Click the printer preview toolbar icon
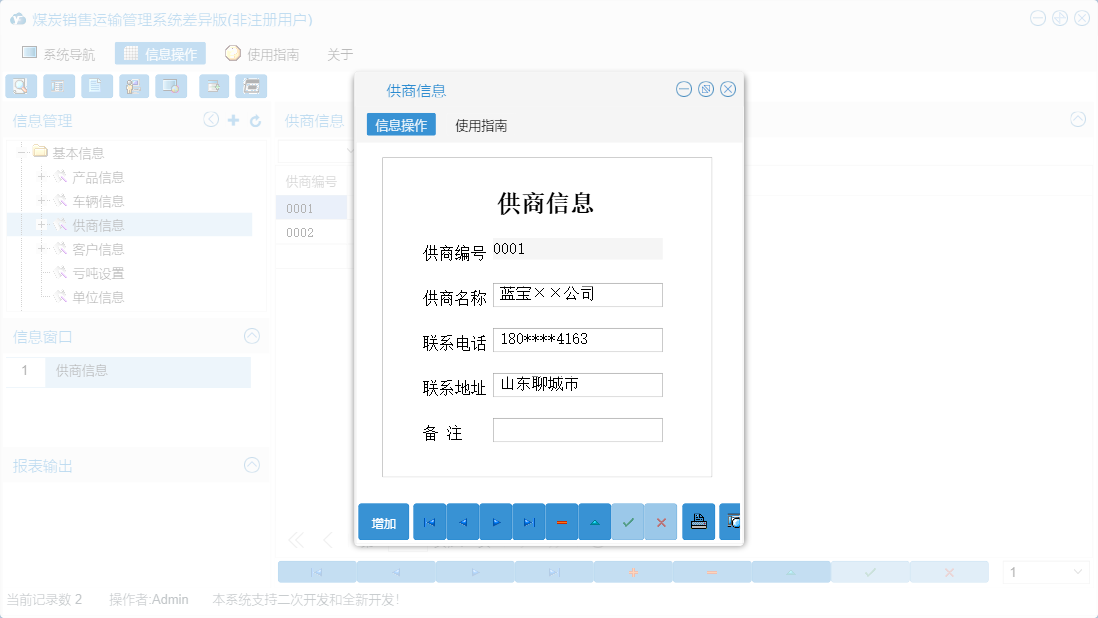The height and width of the screenshot is (618, 1098). [251, 86]
